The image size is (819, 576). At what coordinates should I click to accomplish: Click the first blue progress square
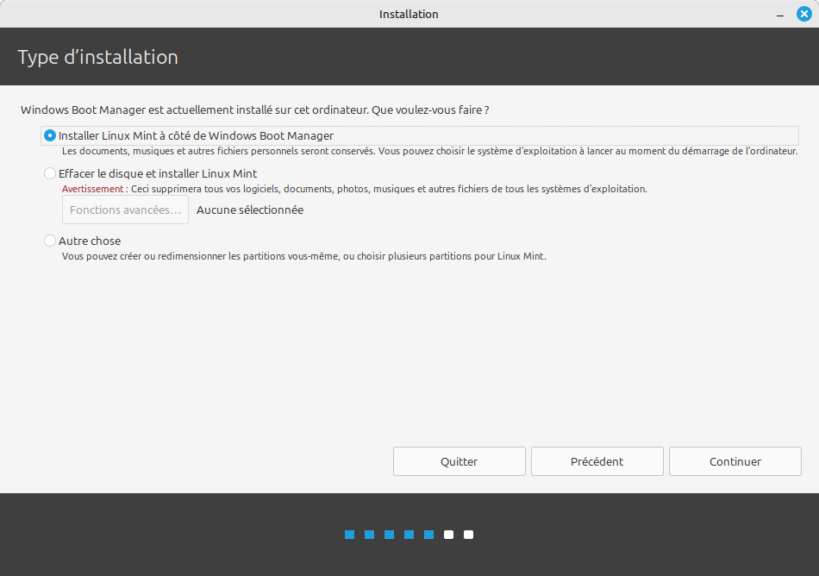tap(350, 535)
